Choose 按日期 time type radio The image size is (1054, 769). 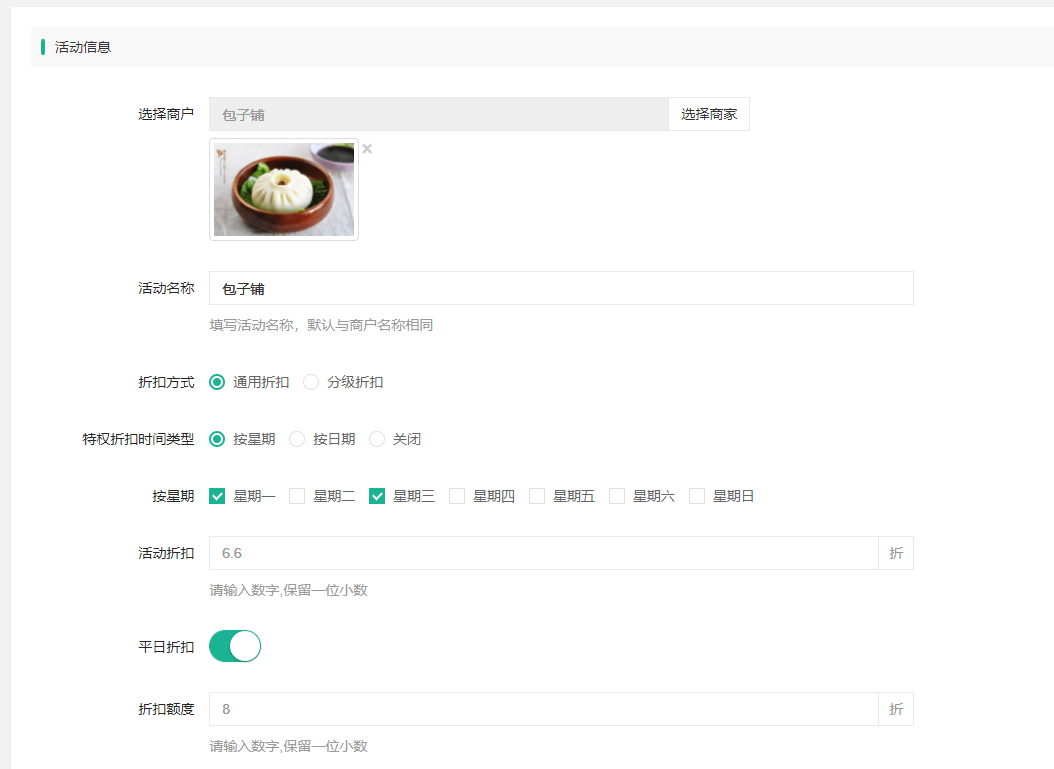click(296, 439)
